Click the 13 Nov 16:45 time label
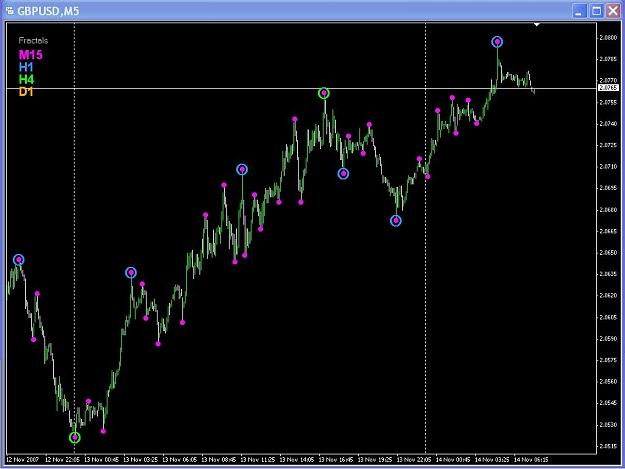The image size is (625, 469). [336, 459]
